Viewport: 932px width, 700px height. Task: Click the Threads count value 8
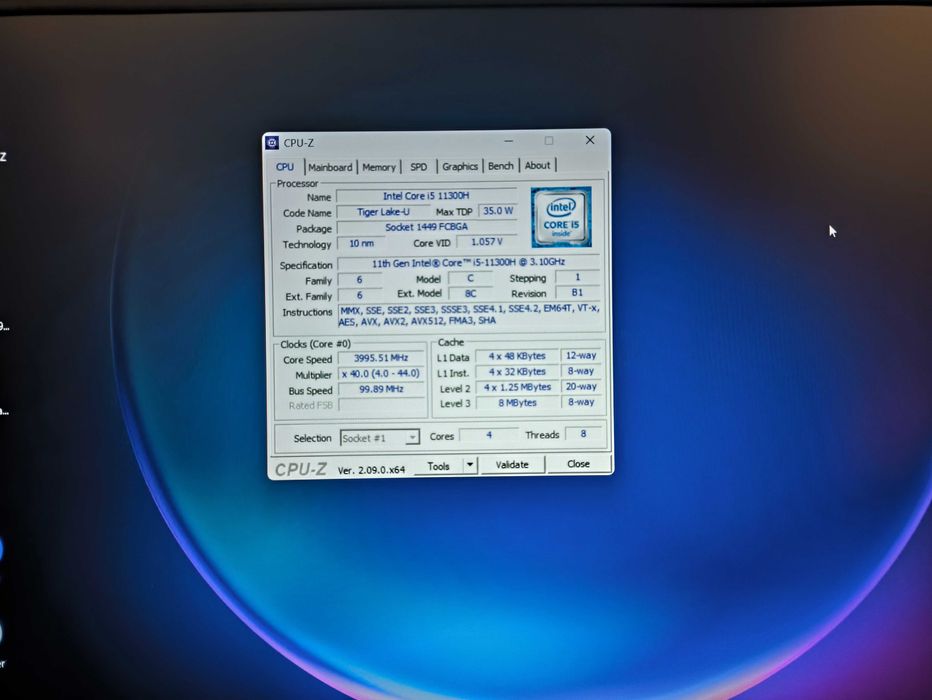click(x=583, y=434)
